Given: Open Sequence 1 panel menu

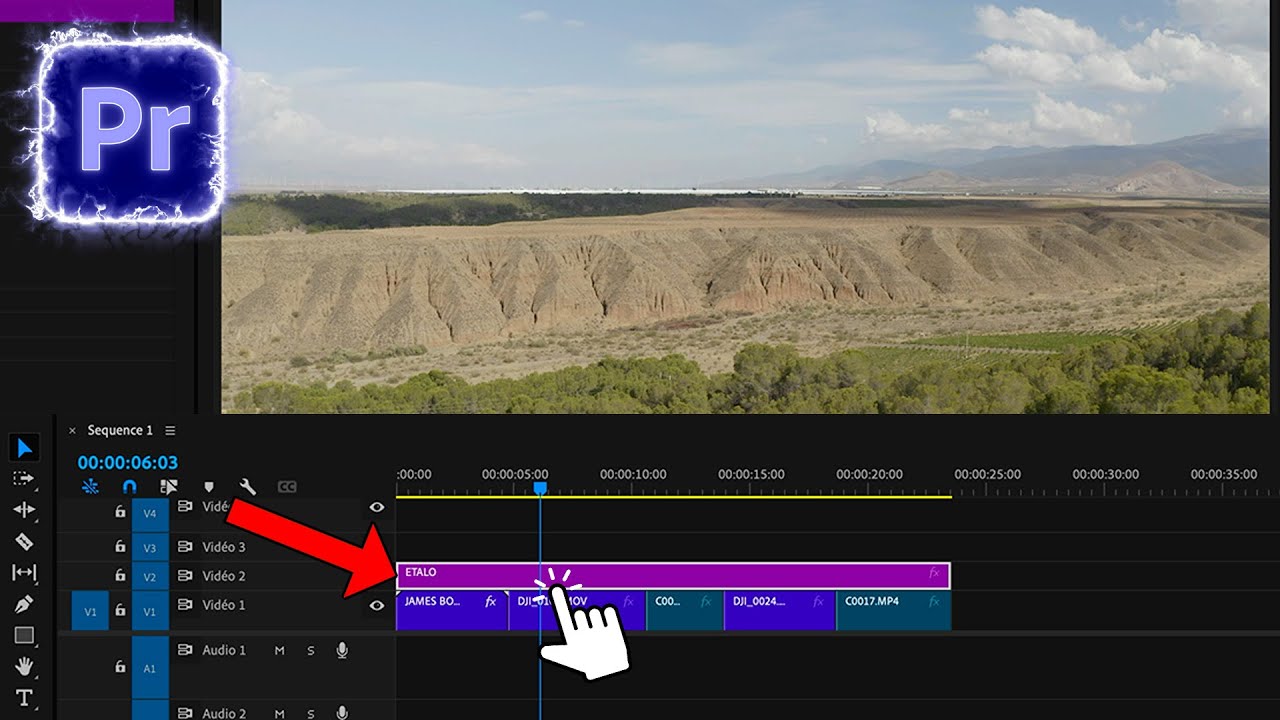Looking at the screenshot, I should click(170, 430).
